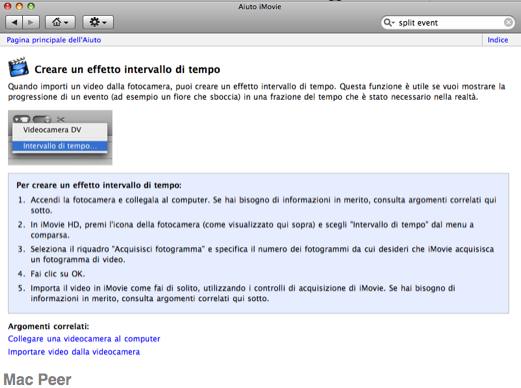Viewport: 521px width, 388px height.
Task: Click 'Intervallo di tempo...' in the illustration
Action: 60,146
